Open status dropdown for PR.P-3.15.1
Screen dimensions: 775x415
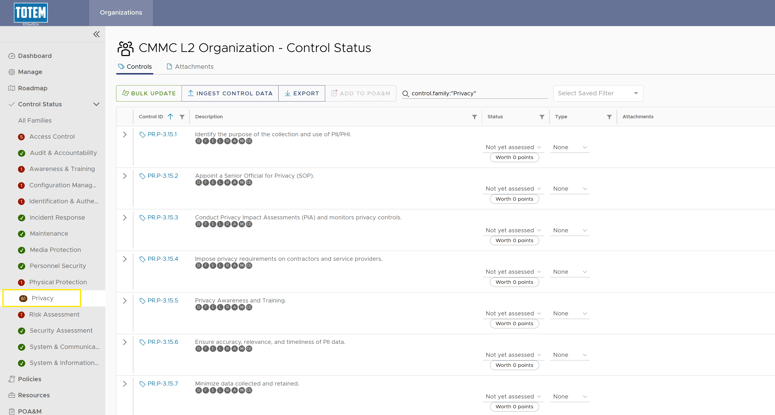point(513,147)
